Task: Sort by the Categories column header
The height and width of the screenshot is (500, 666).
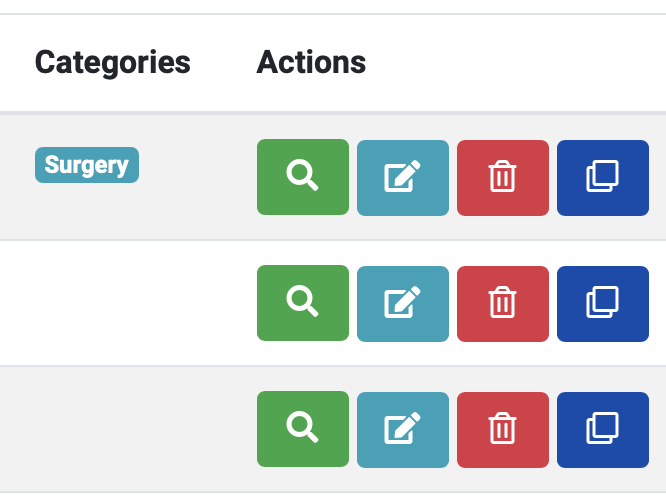Action: pos(113,62)
